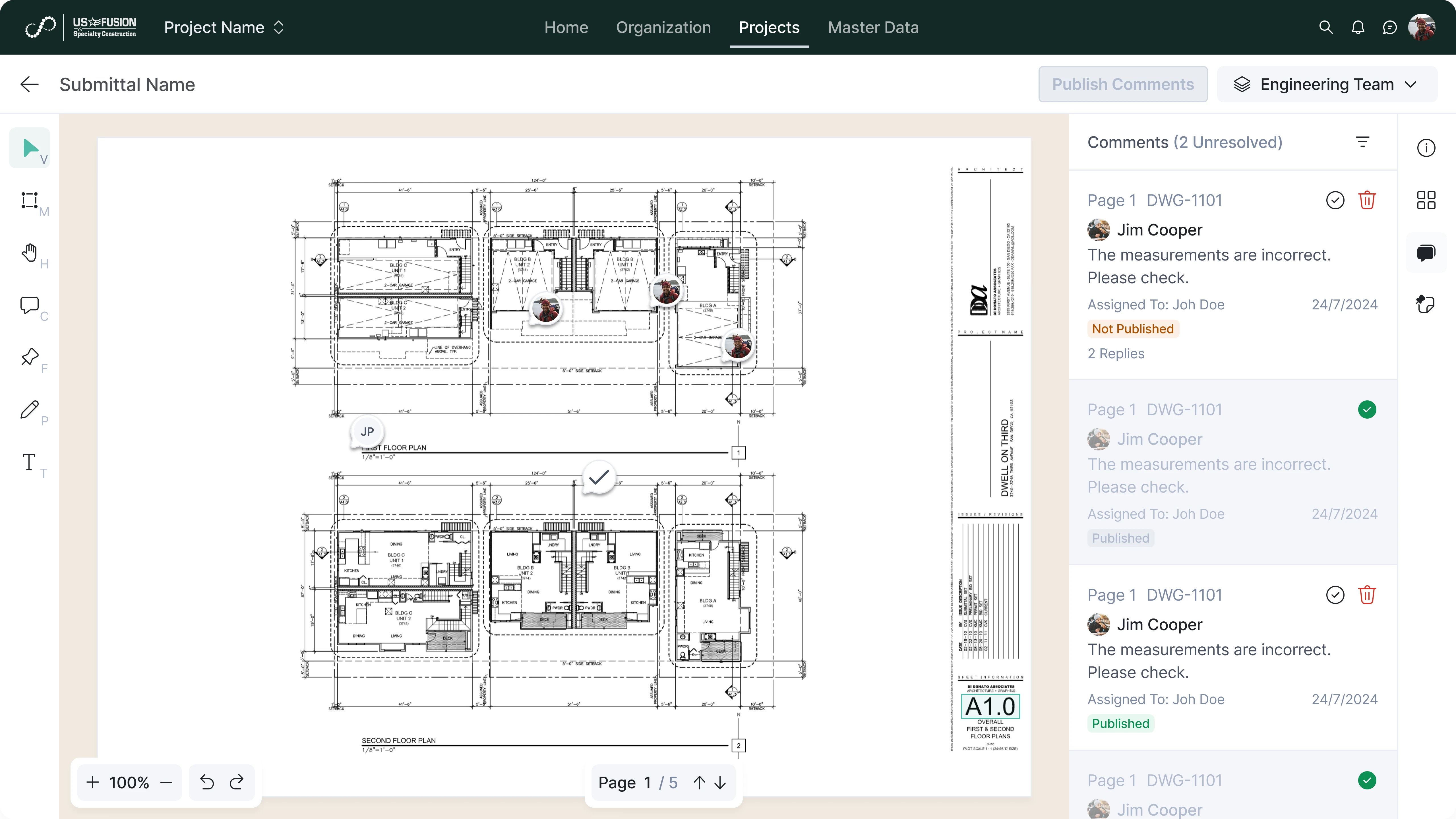Click the Publish Comments button
Image resolution: width=1456 pixels, height=819 pixels.
pyautogui.click(x=1122, y=84)
